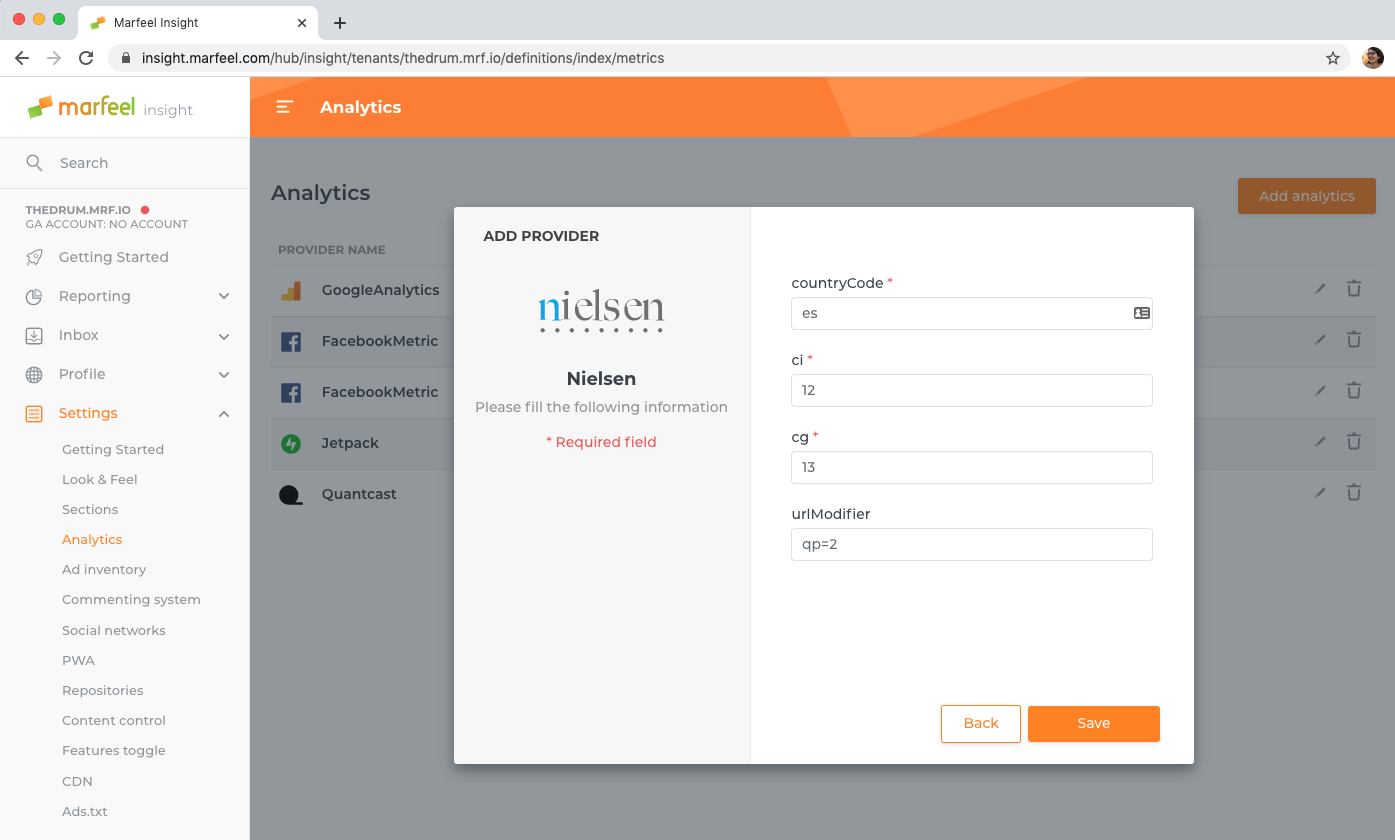
Task: Open Content control settings
Action: pos(114,720)
